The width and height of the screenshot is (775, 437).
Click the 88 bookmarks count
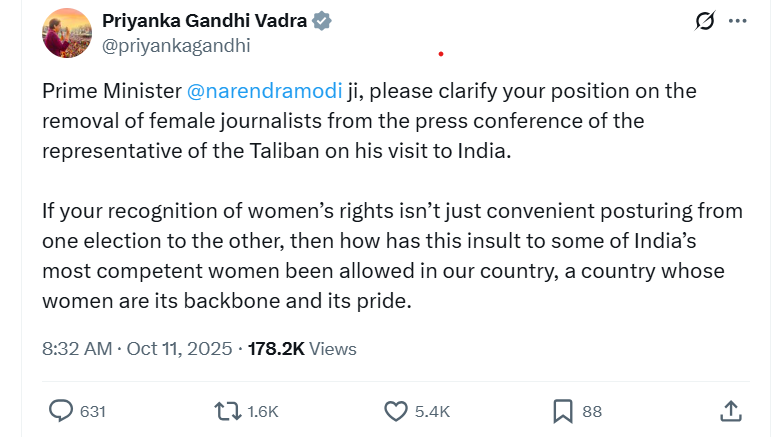pyautogui.click(x=592, y=411)
